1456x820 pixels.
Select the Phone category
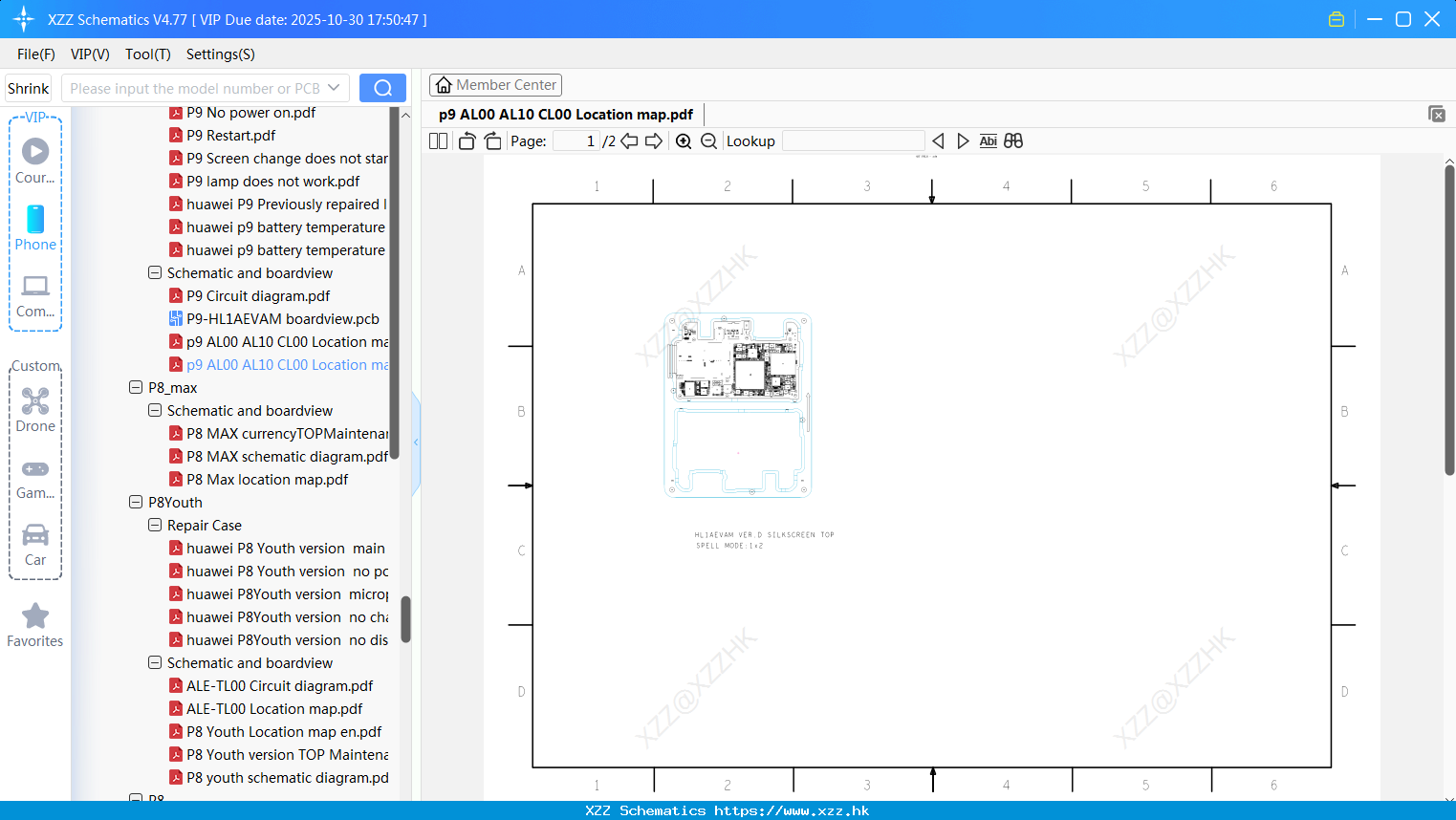coord(35,227)
